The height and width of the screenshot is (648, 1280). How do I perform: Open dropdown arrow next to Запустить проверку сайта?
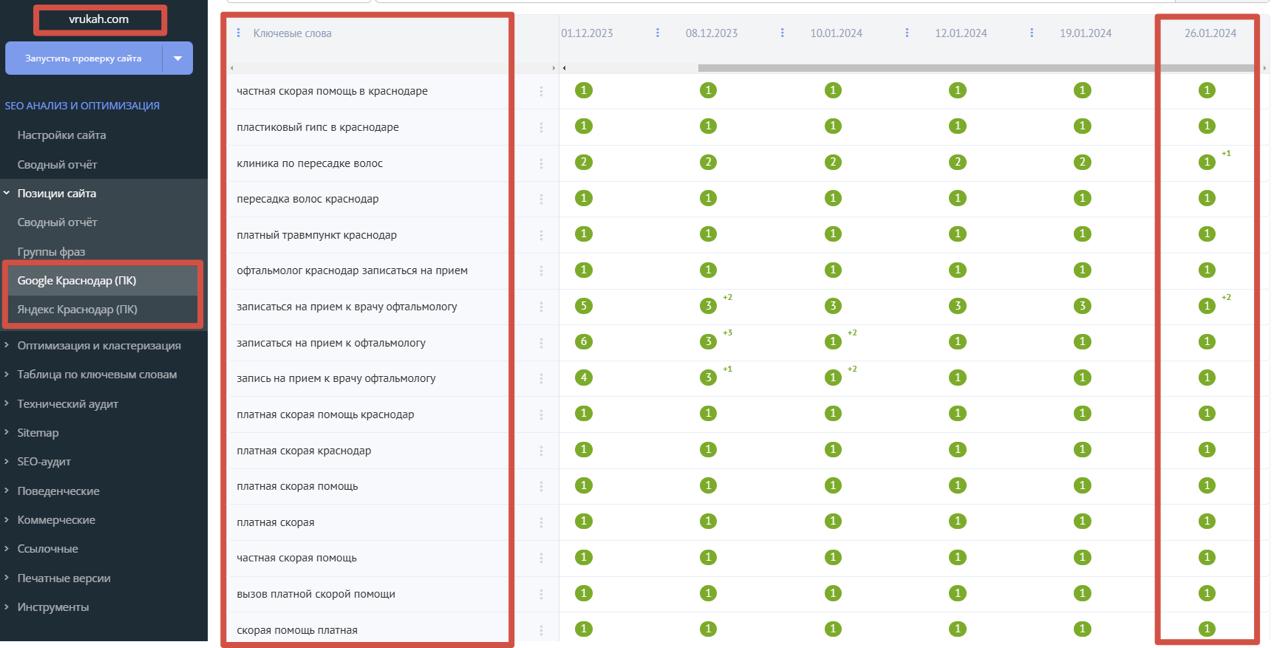click(x=177, y=58)
